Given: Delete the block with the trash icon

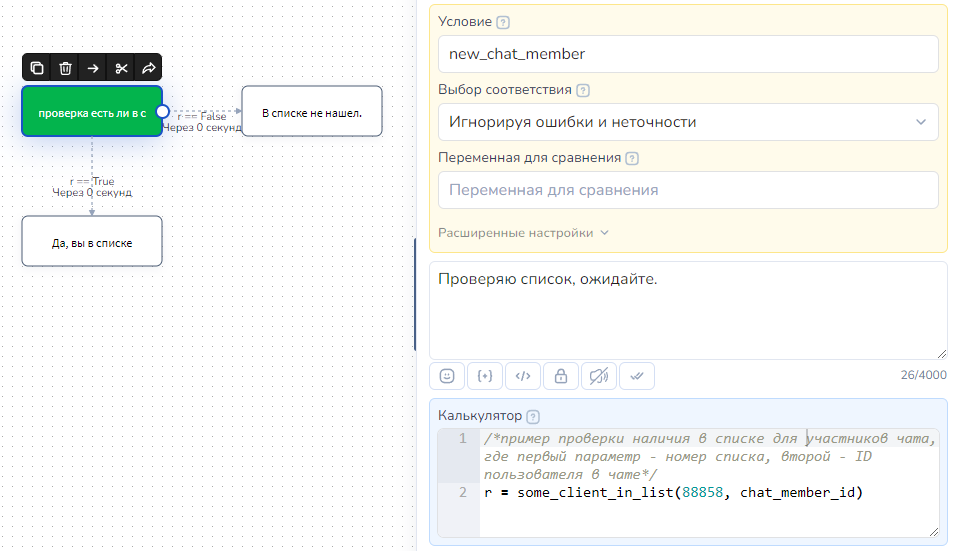Looking at the screenshot, I should click(65, 68).
